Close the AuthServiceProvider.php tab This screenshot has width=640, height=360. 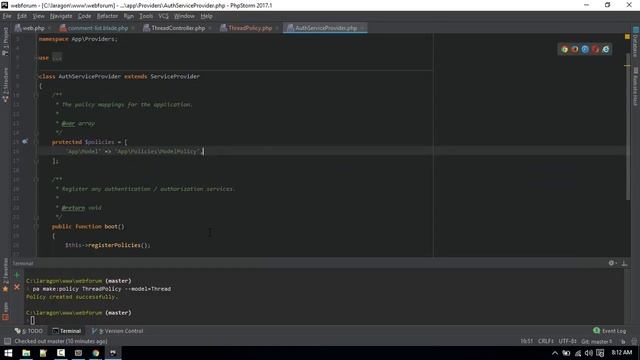[x=362, y=28]
